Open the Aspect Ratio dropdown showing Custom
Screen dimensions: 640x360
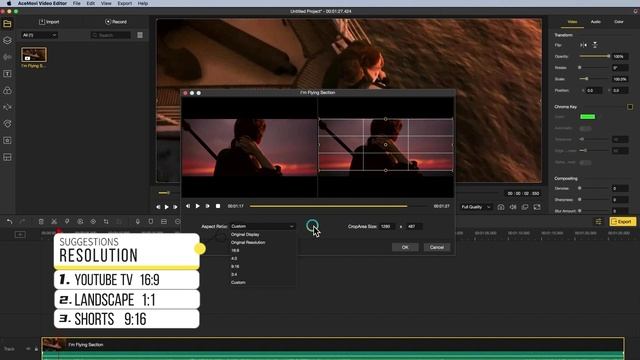coord(262,226)
